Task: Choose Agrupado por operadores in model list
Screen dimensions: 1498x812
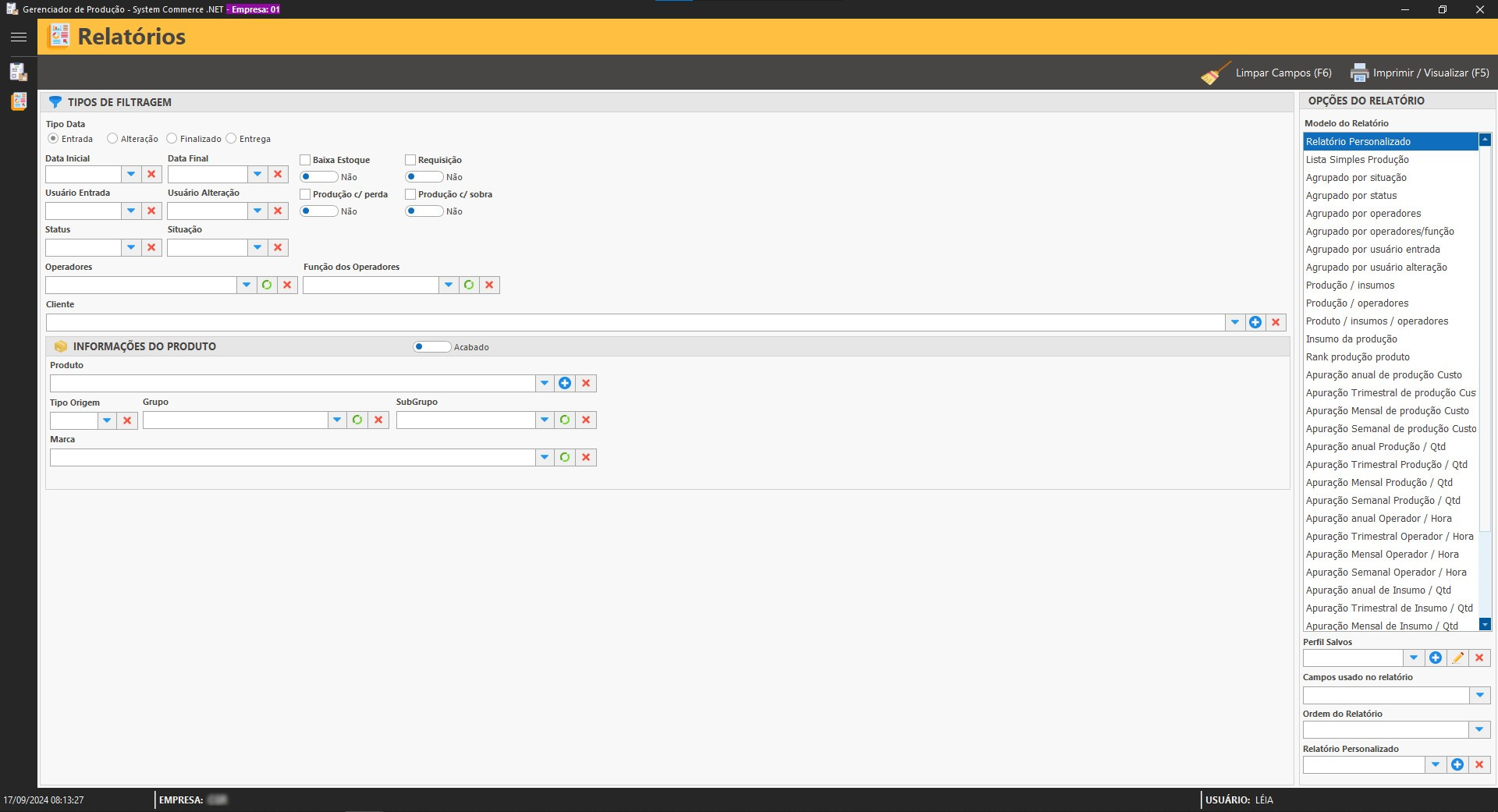Action: tap(1363, 214)
